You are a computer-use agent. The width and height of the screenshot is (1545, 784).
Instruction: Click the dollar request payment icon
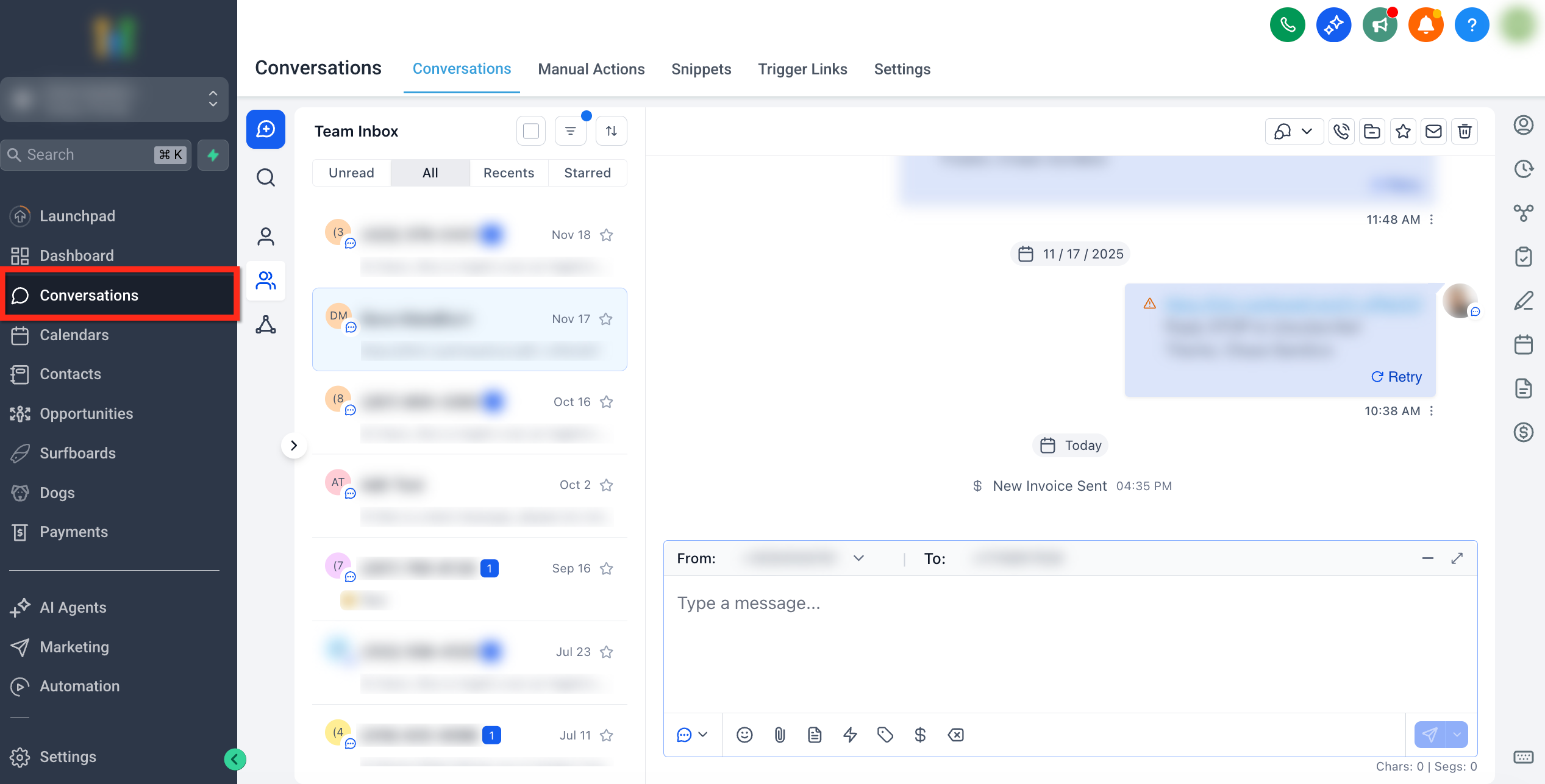[920, 735]
